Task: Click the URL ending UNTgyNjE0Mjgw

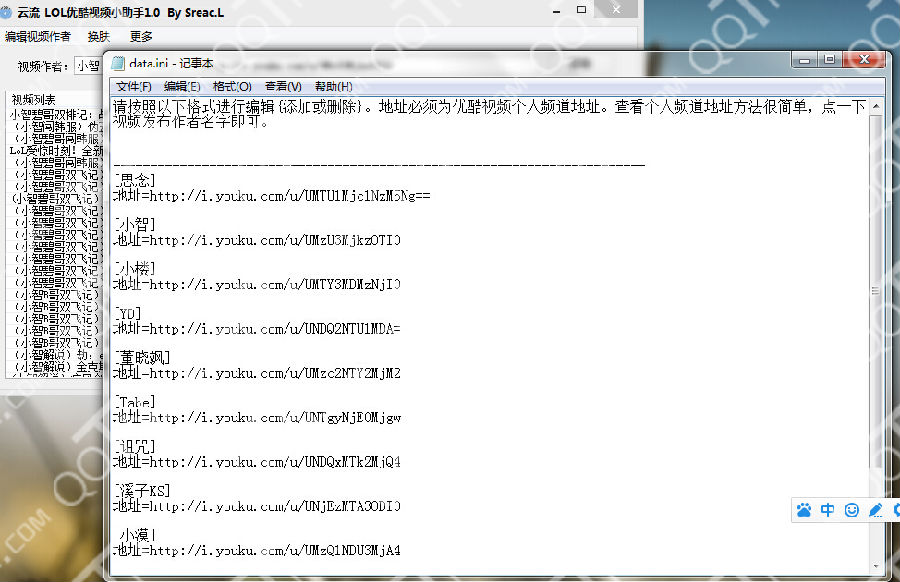Action: tap(257, 417)
